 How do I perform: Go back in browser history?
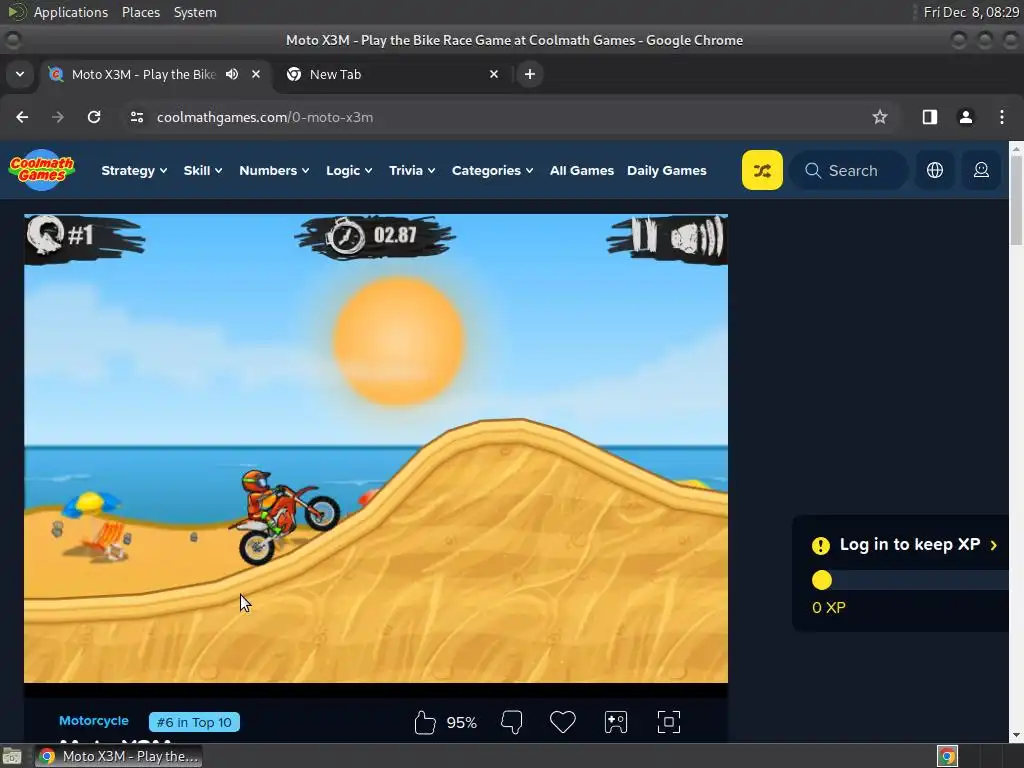click(22, 117)
